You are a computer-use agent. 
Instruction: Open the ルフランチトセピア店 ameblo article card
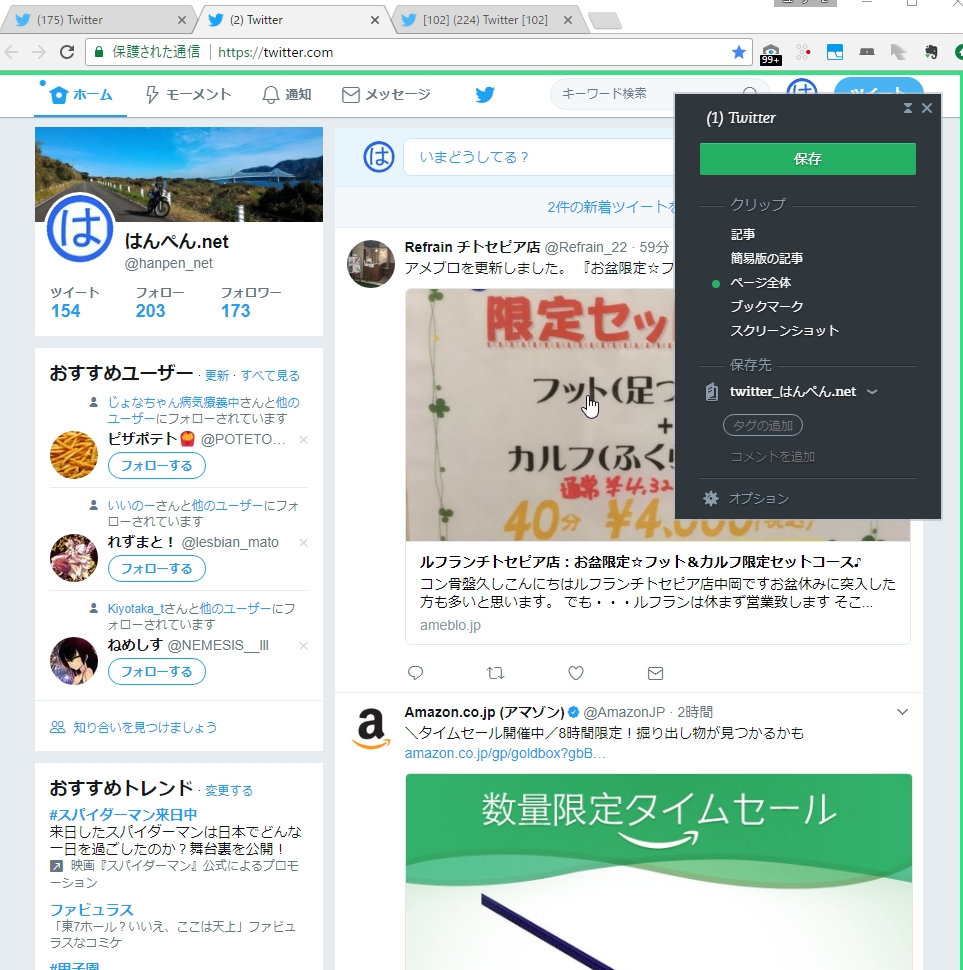click(x=657, y=467)
